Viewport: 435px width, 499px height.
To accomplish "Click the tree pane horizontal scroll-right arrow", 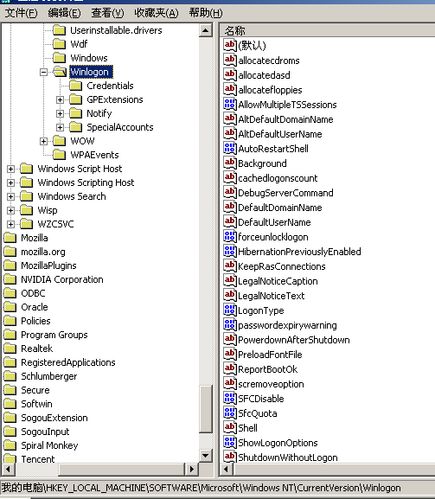I will tap(192, 469).
